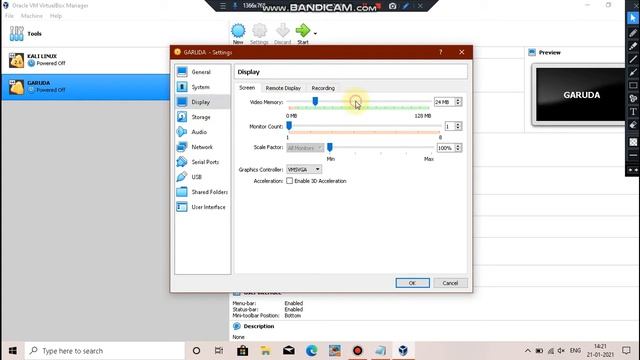Select the GARUDA virtual machine
640x360 pixels.
point(86,87)
